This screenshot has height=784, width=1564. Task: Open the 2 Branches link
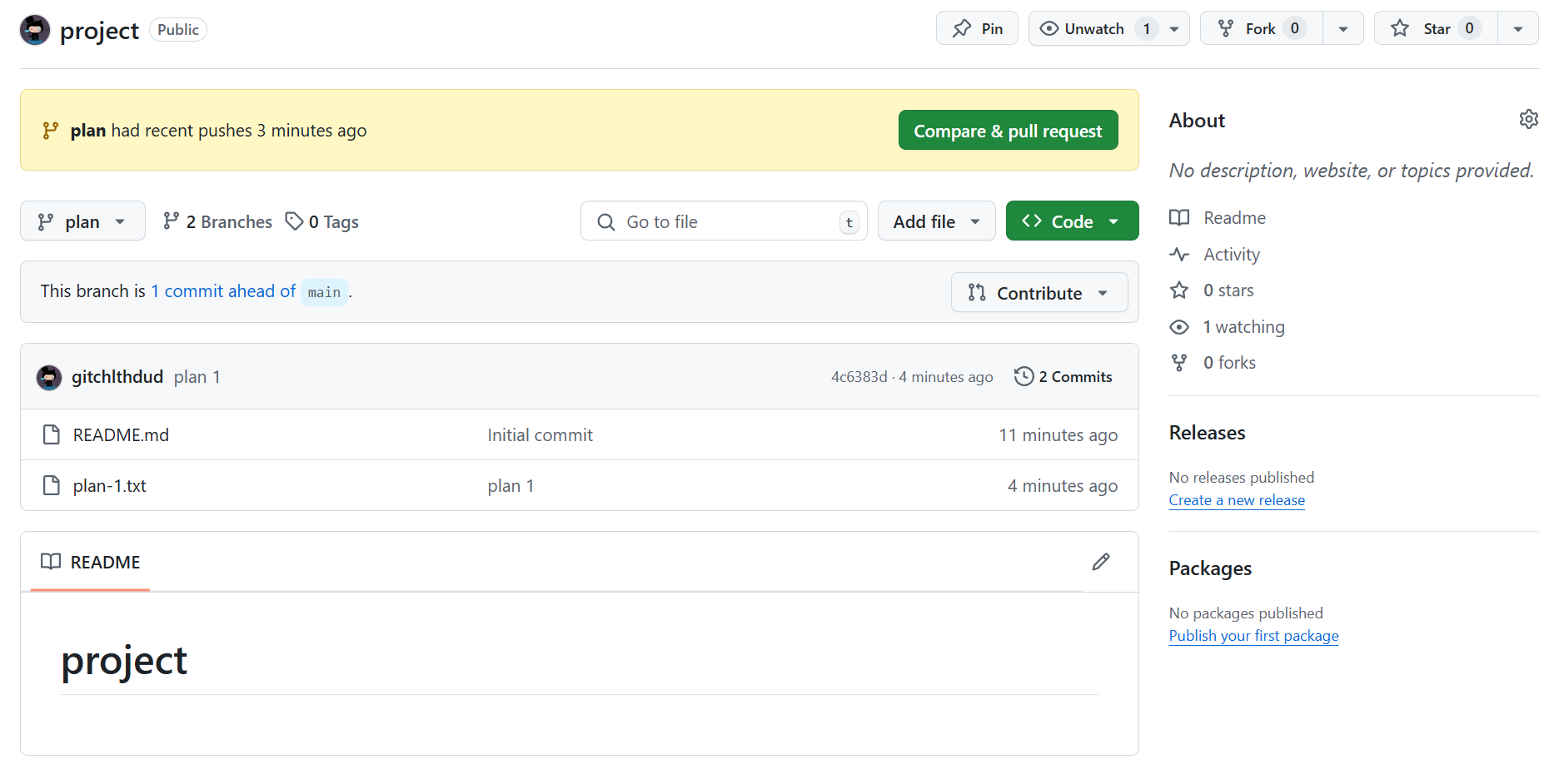tap(218, 221)
